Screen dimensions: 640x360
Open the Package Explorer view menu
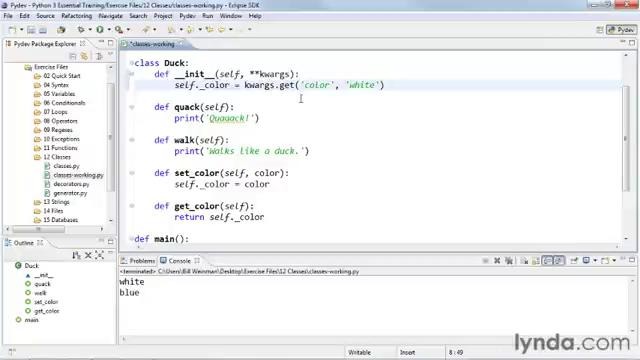point(110,54)
